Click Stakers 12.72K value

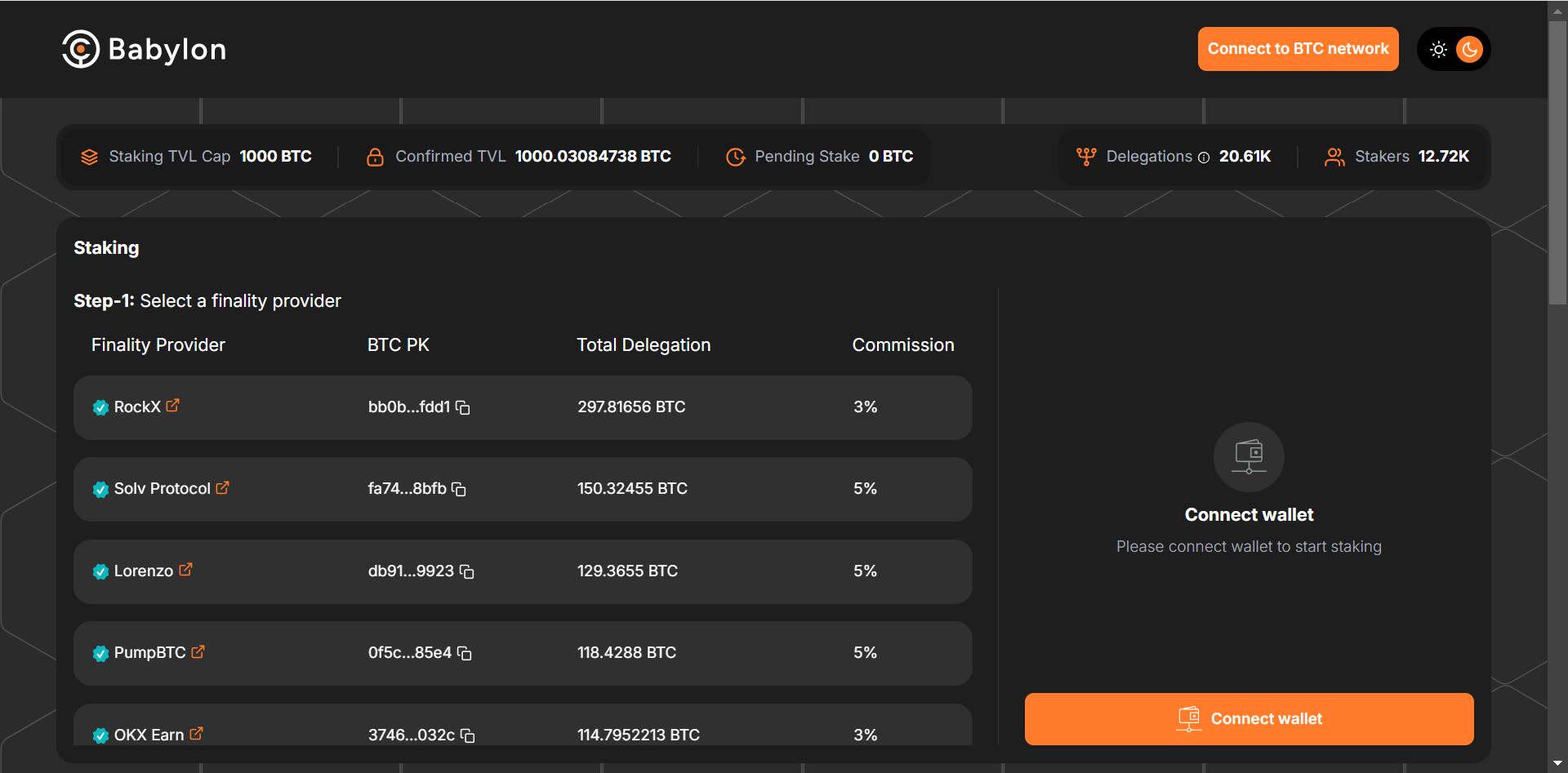coord(1443,156)
